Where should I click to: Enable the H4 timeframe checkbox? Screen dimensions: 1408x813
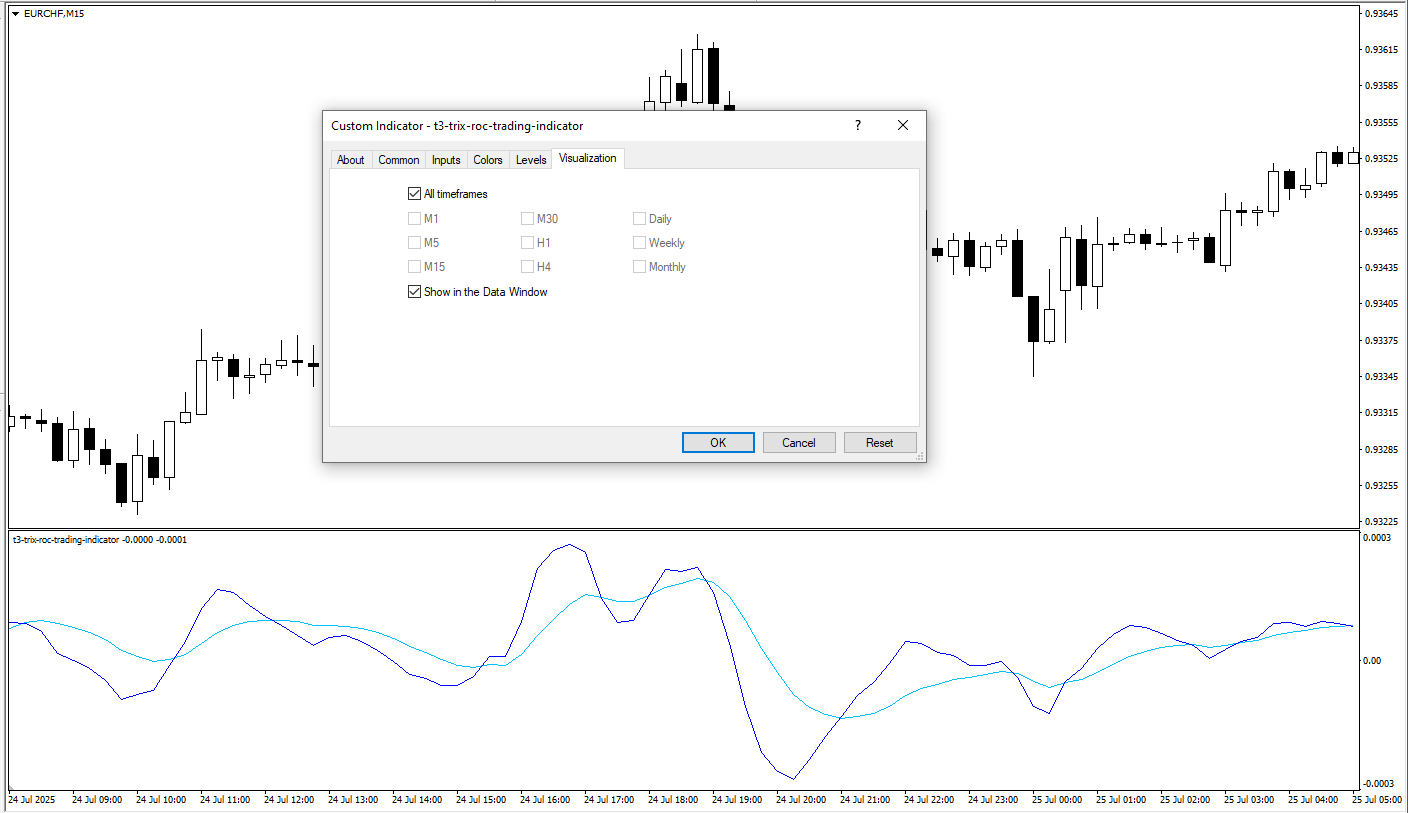(527, 267)
